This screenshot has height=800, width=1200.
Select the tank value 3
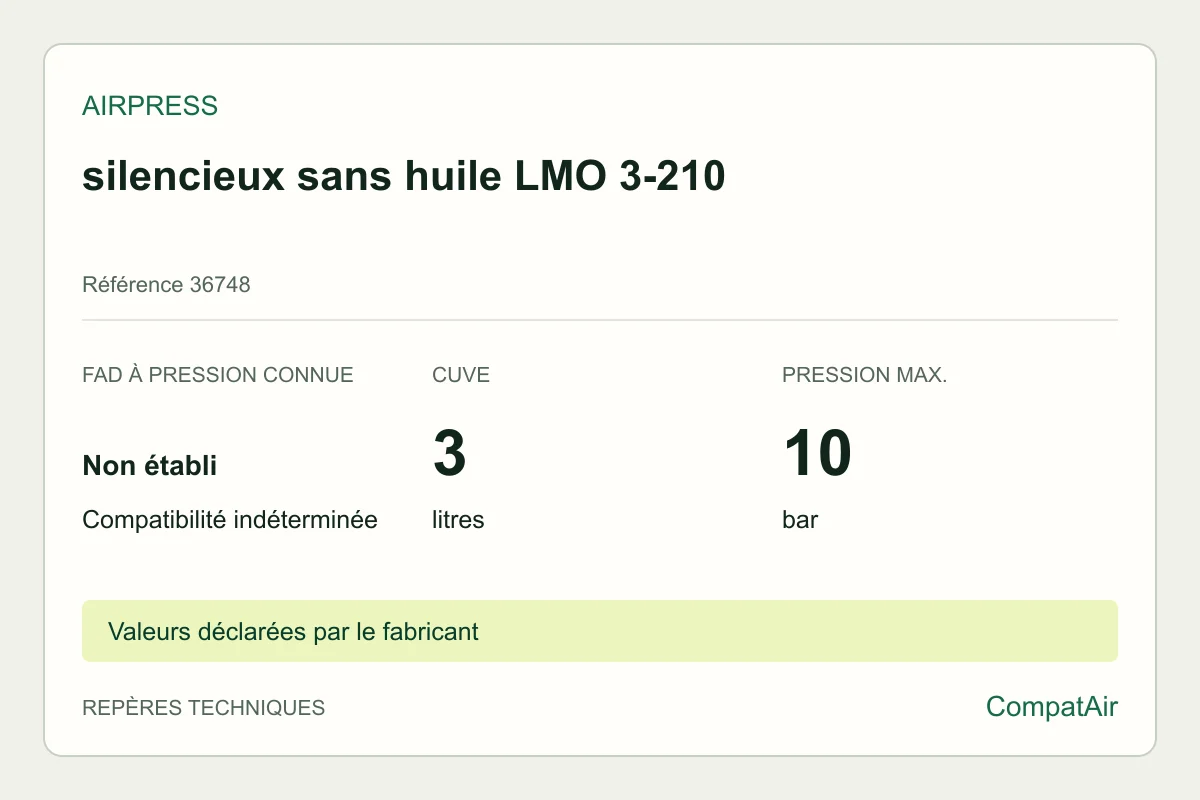pos(450,453)
